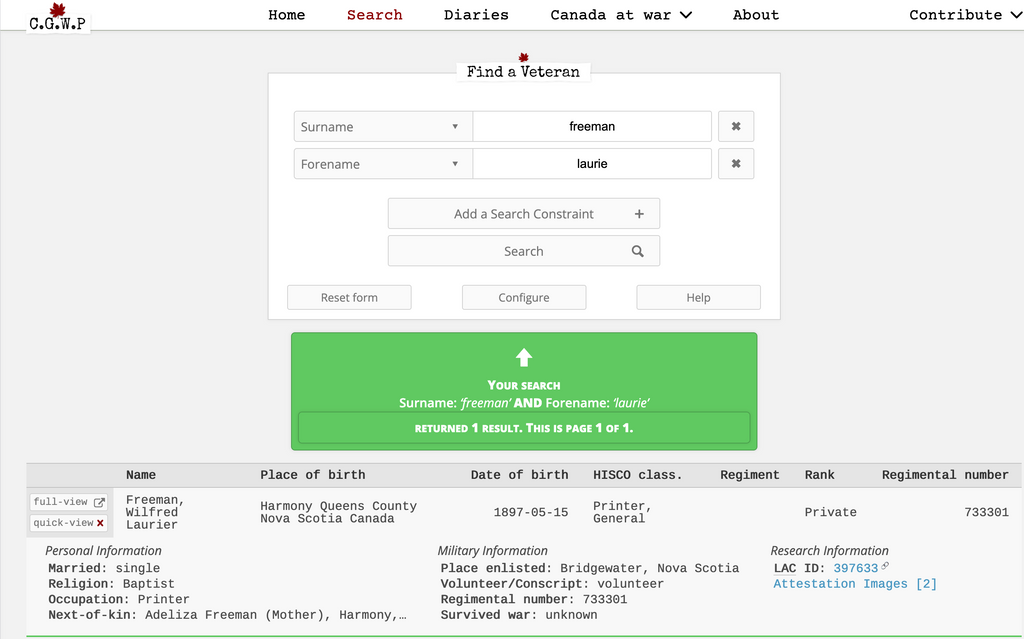Click the Configure button
Screen dimensions: 1024x639
tap(524, 298)
